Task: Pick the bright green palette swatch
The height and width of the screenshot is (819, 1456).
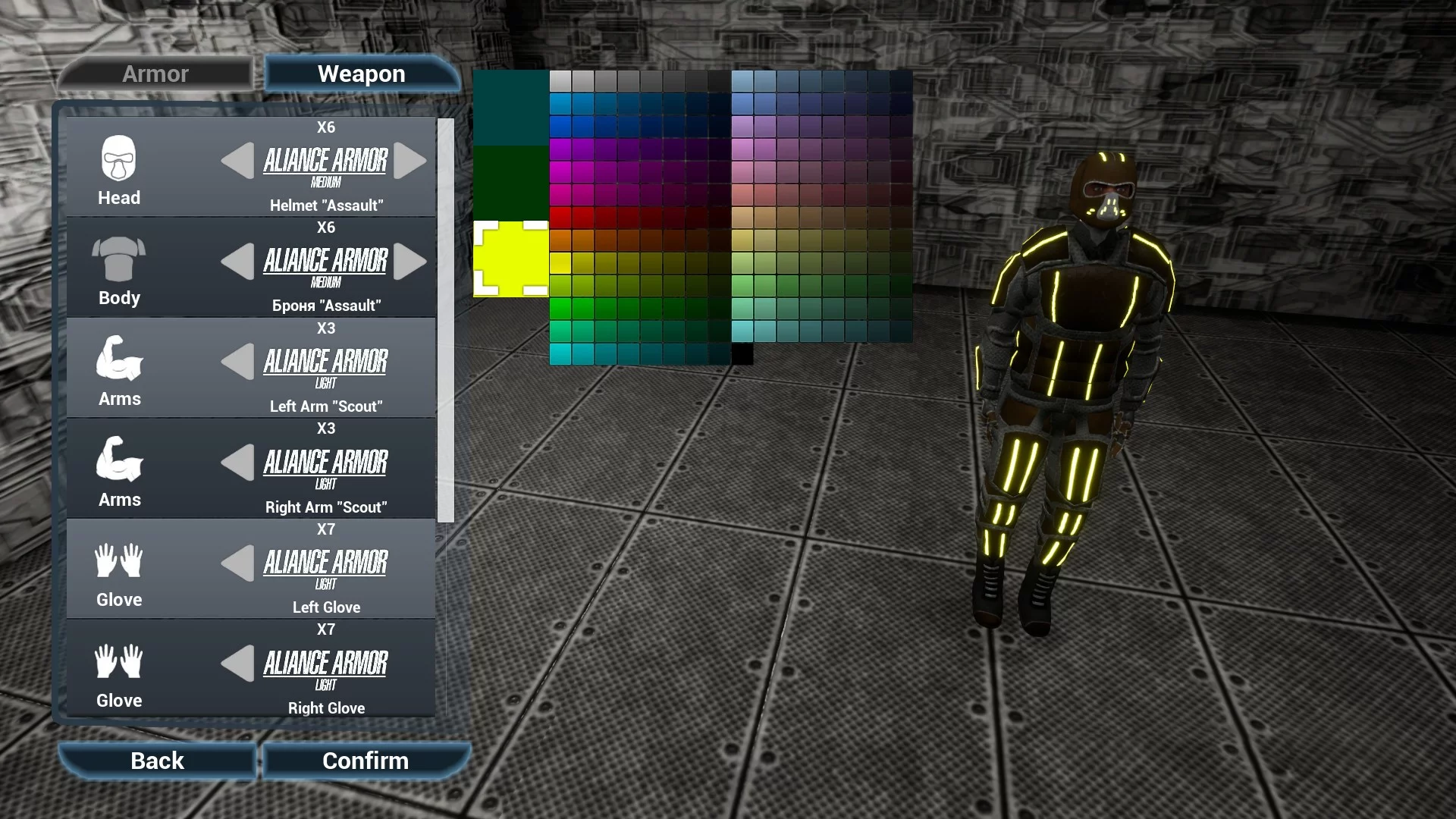Action: tap(560, 309)
